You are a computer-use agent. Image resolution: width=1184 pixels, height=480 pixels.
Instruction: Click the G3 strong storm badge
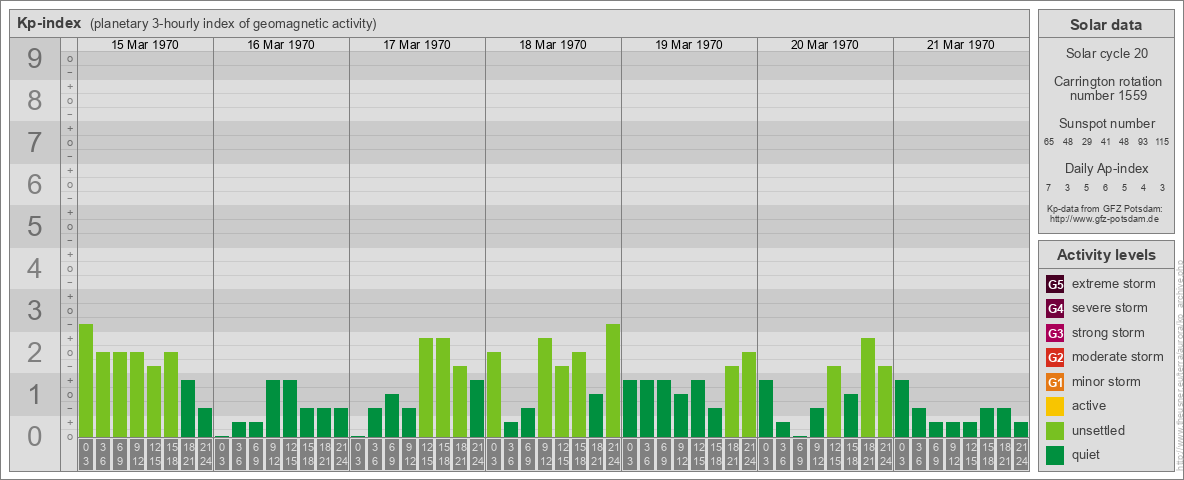pos(1056,333)
